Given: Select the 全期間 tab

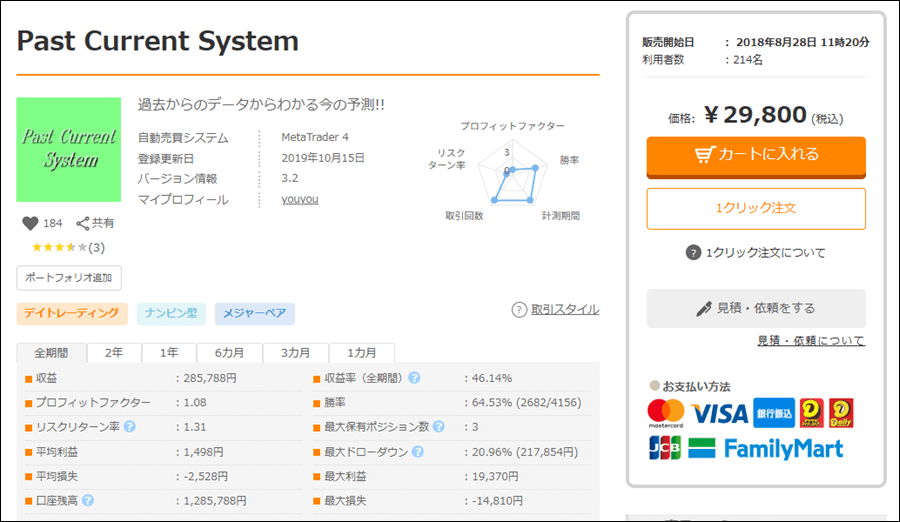Looking at the screenshot, I should click(51, 353).
